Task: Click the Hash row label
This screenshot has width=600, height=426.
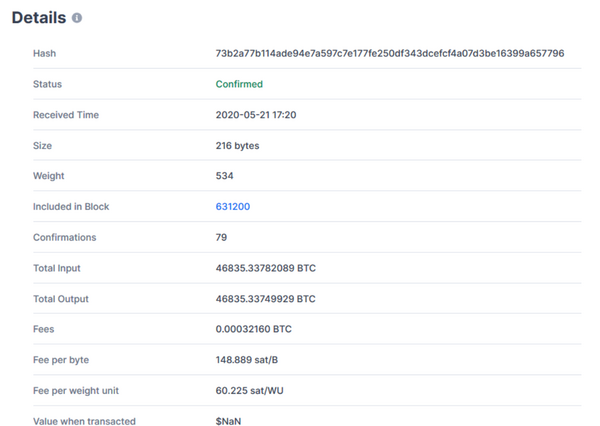Action: [x=44, y=54]
